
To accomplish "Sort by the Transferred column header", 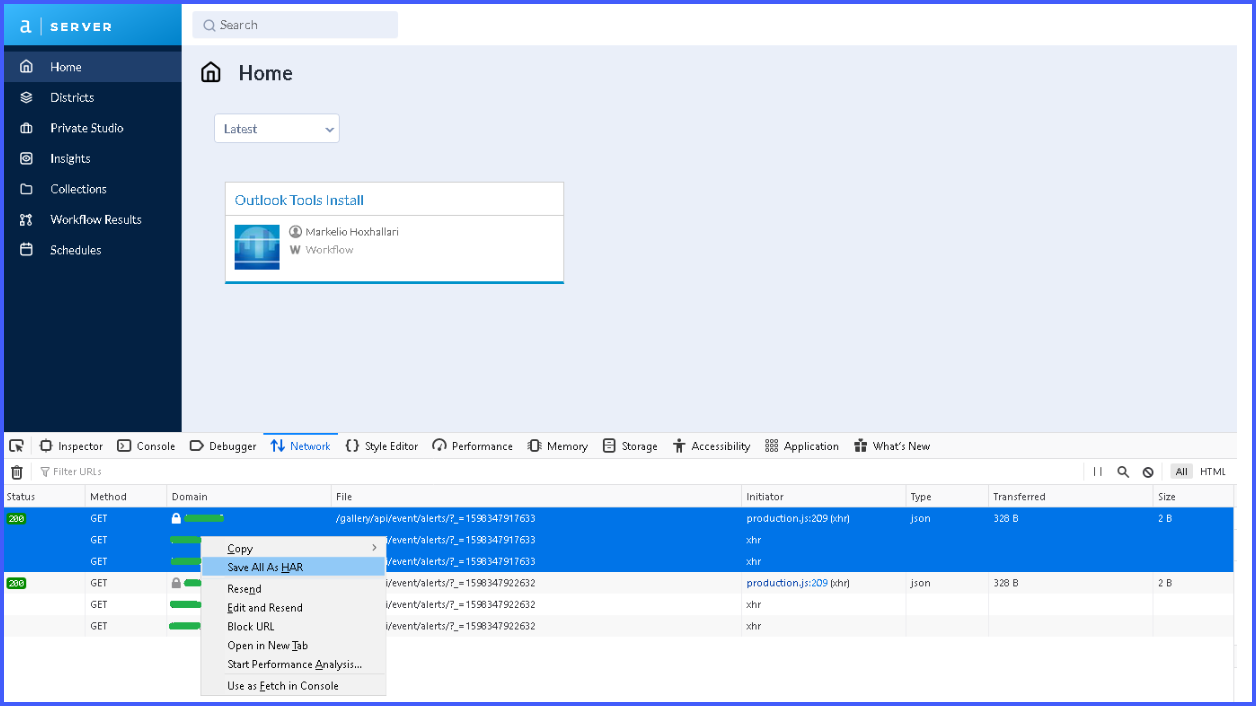I will pos(1070,497).
